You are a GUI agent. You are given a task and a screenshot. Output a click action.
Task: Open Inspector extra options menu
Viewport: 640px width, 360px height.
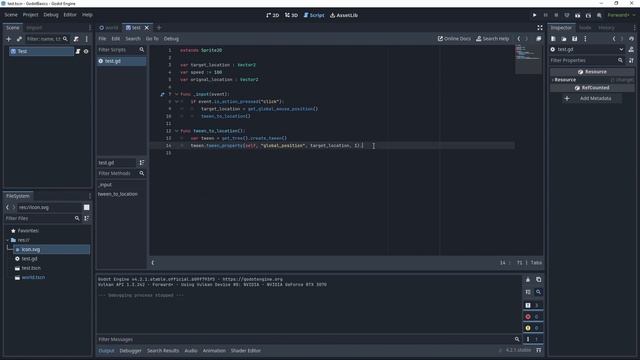585,39
